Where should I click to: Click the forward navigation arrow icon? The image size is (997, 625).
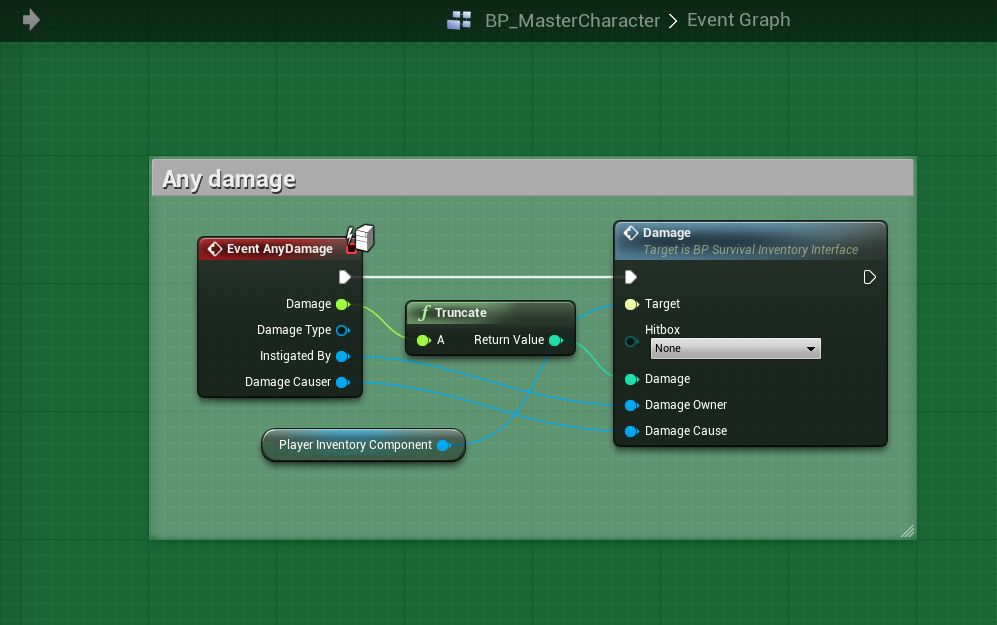click(x=31, y=20)
